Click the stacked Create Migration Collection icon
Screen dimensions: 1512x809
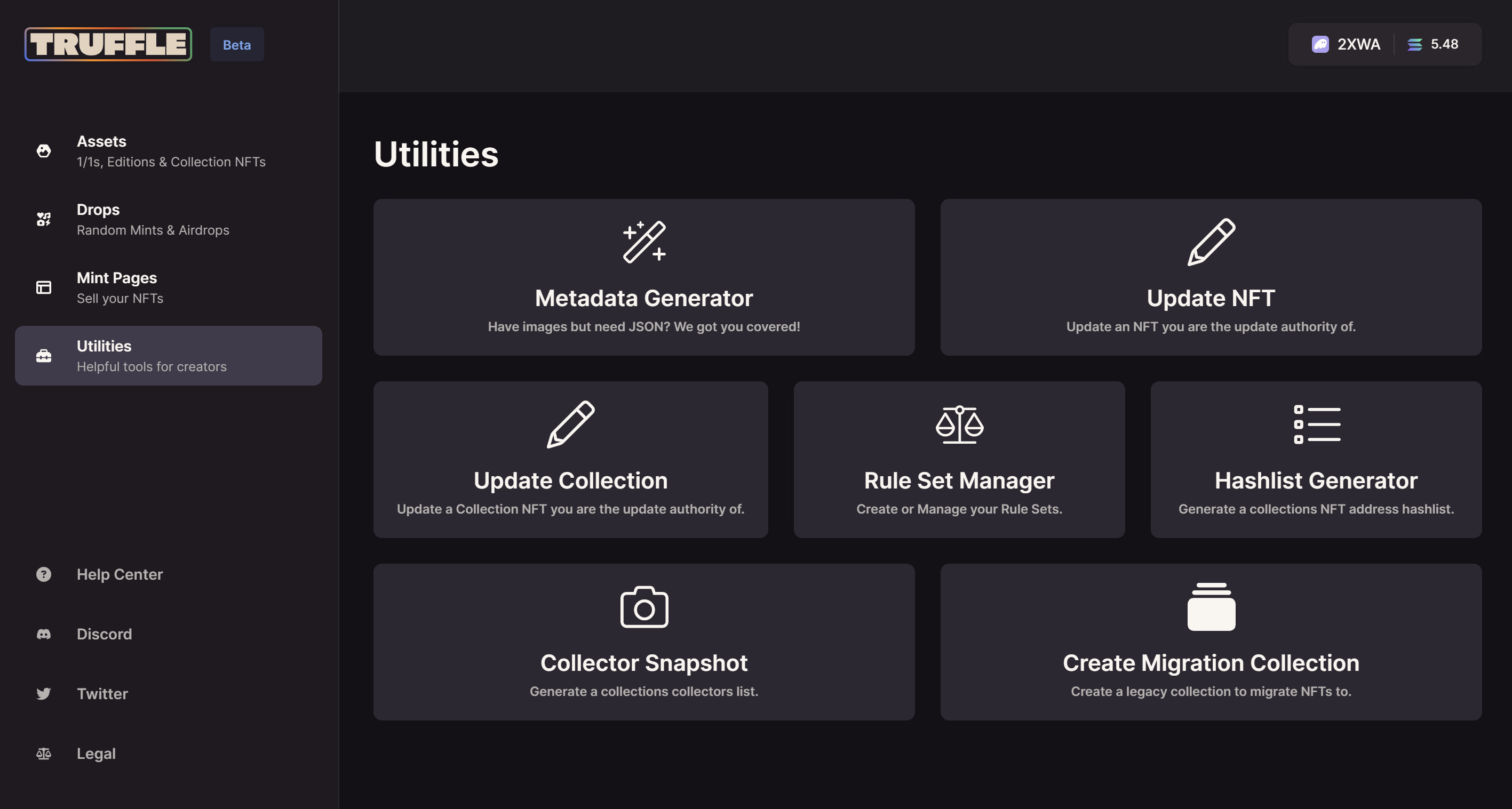tap(1211, 606)
